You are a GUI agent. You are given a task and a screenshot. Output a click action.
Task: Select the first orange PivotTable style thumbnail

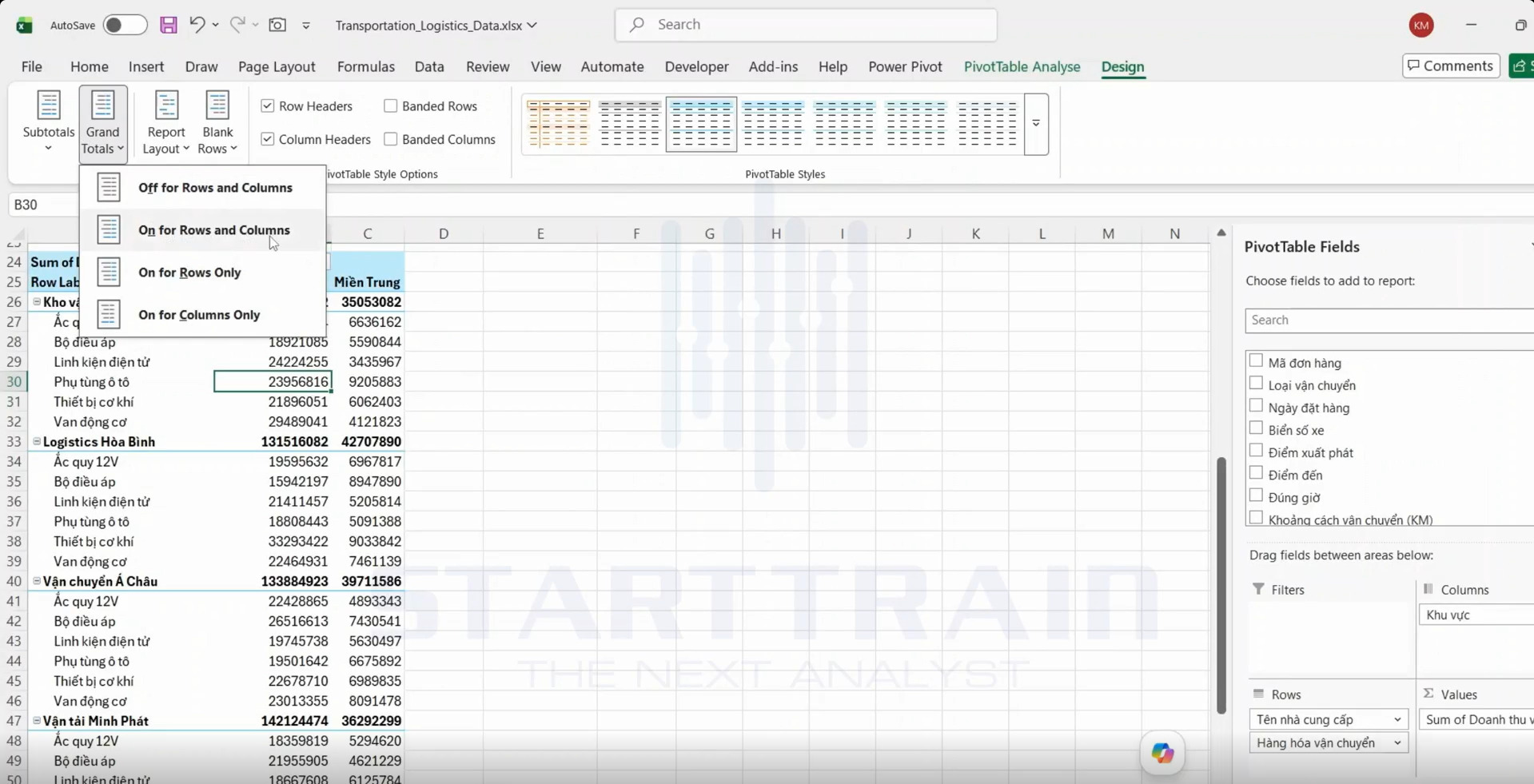pyautogui.click(x=558, y=124)
